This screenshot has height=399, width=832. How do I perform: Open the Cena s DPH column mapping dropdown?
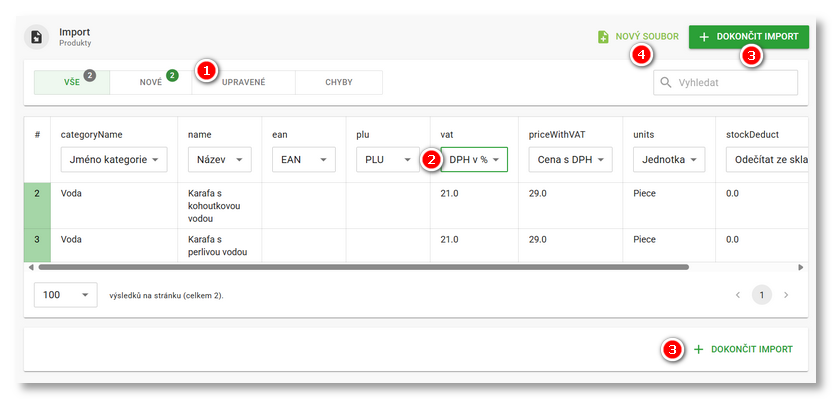(x=570, y=160)
